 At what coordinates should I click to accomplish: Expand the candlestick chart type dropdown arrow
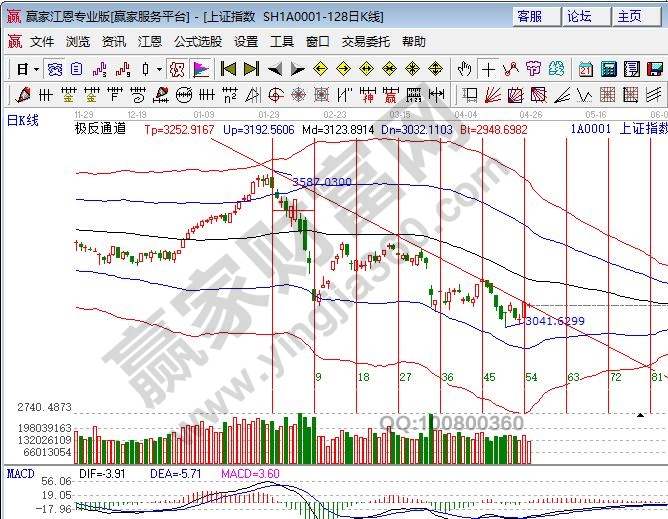[x=159, y=69]
